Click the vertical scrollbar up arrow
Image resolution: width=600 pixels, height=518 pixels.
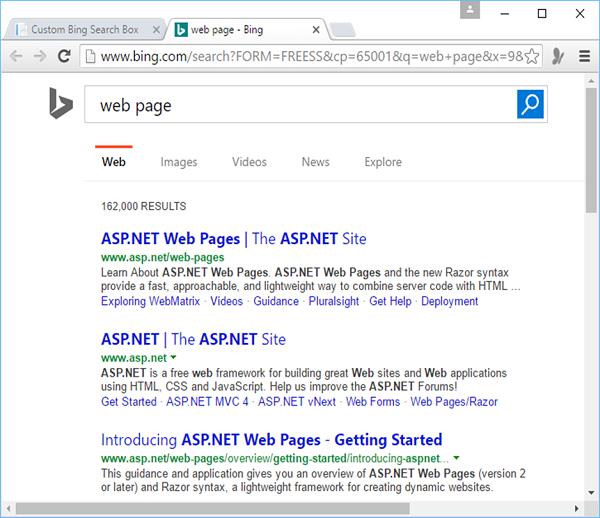591,81
